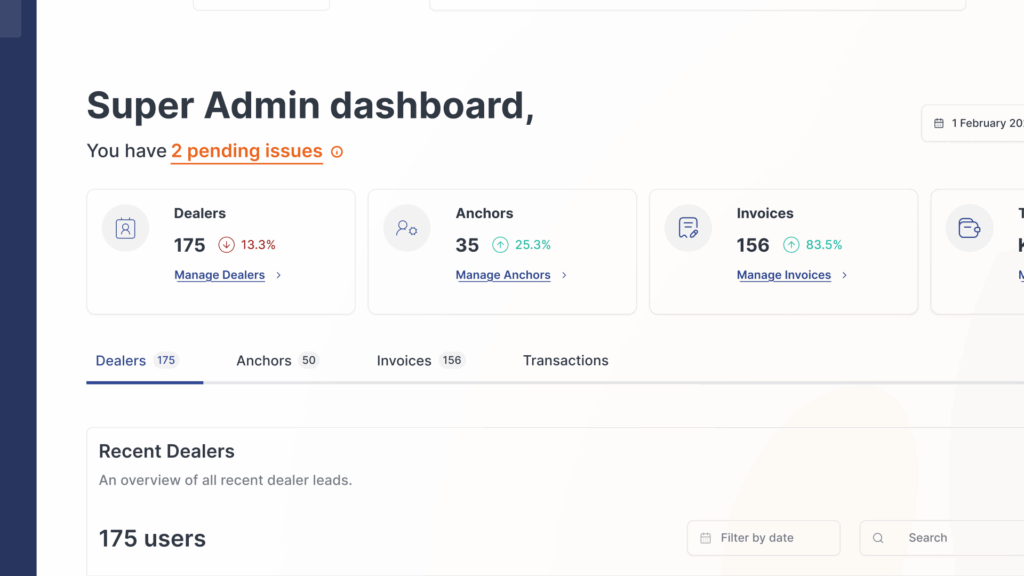Click the magnifier icon in Search field
This screenshot has height=576, width=1024.
pyautogui.click(x=878, y=538)
